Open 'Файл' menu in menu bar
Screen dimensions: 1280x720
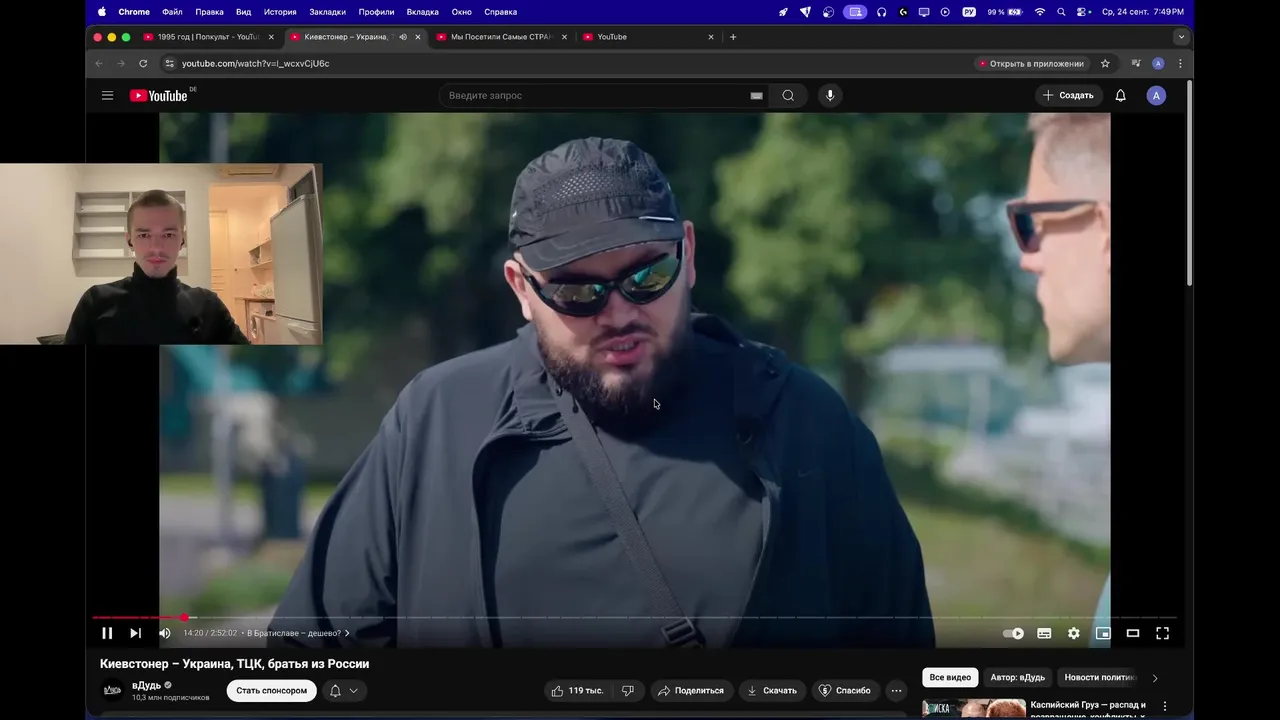[172, 12]
